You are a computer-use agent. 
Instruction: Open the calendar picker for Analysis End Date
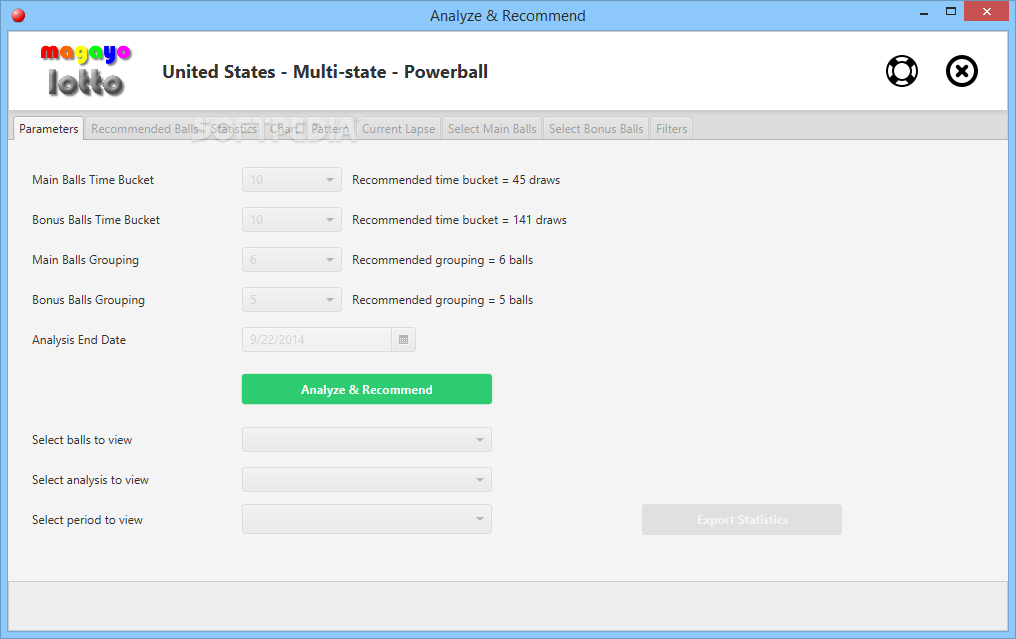point(403,340)
